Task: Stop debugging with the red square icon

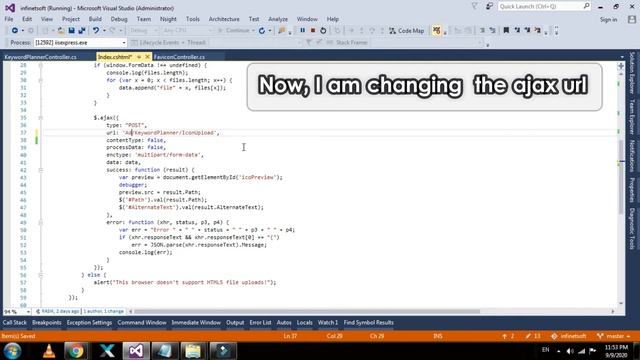Action: [313, 30]
